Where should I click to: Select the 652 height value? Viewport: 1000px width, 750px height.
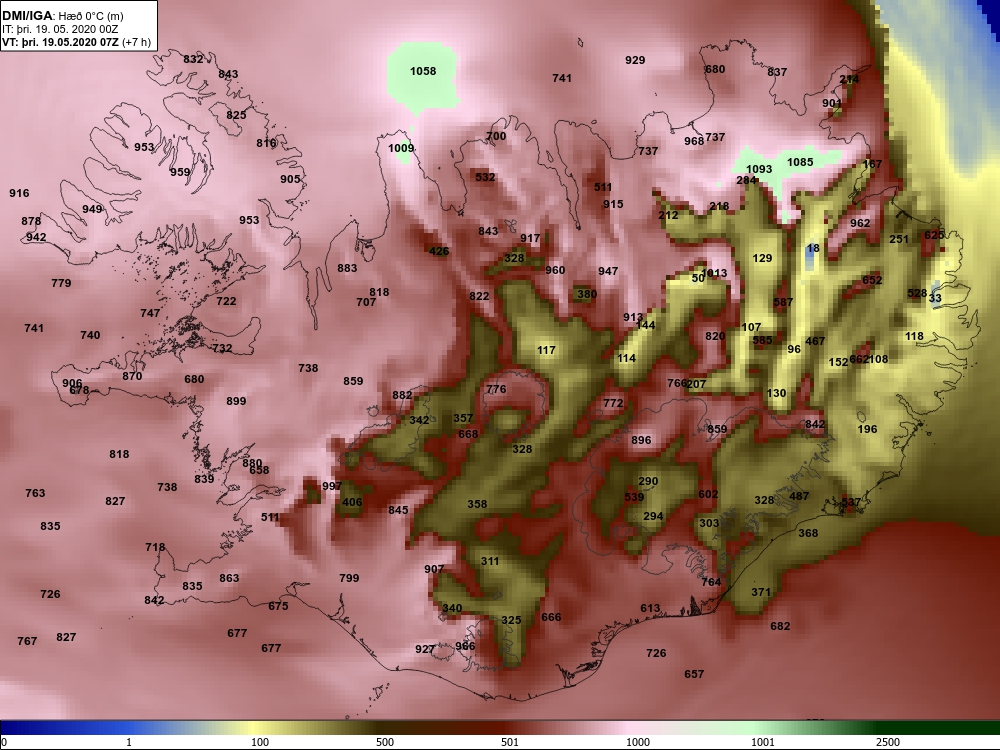tap(872, 280)
